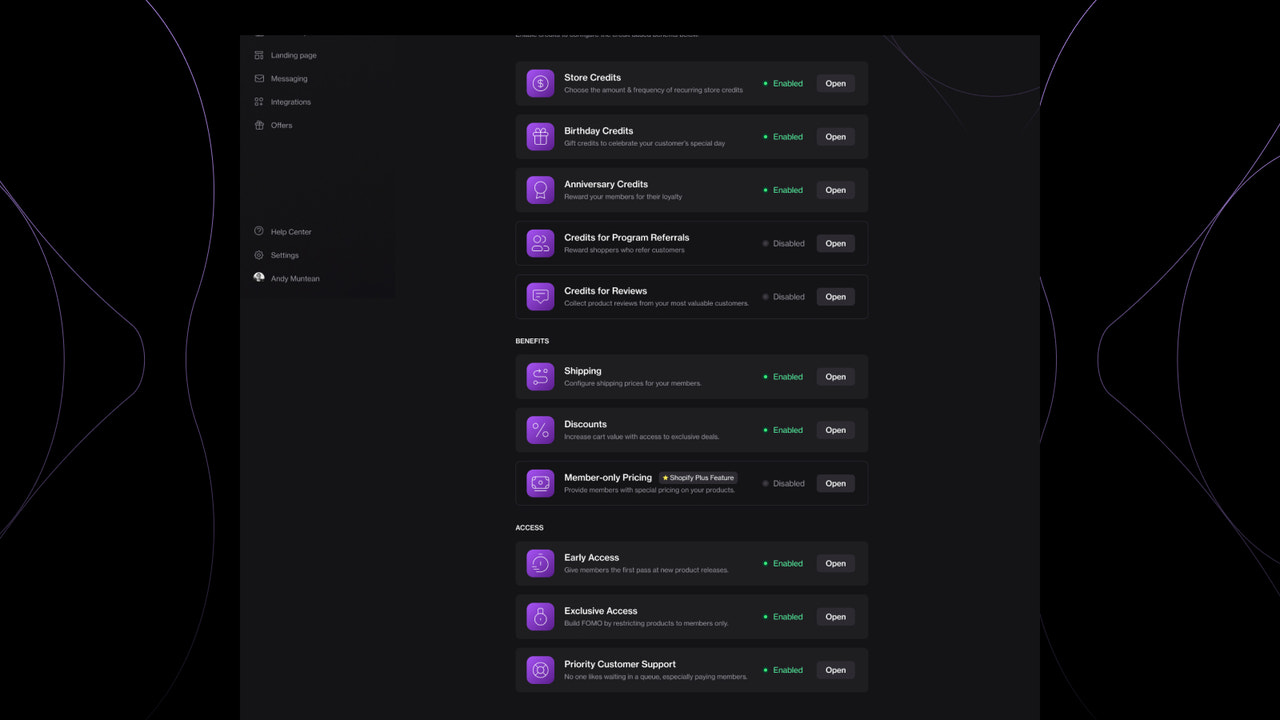Click the Shopify Plus Feature badge

697,477
